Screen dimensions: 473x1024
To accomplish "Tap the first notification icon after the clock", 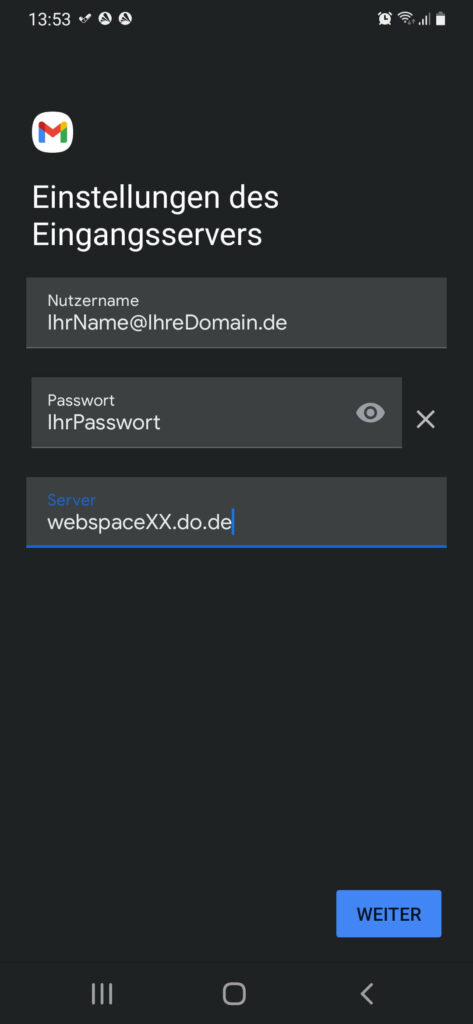I will click(x=85, y=19).
